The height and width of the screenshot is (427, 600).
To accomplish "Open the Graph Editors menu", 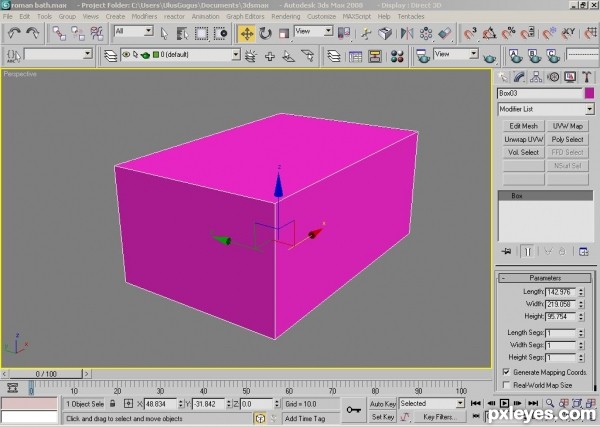I will [245, 16].
